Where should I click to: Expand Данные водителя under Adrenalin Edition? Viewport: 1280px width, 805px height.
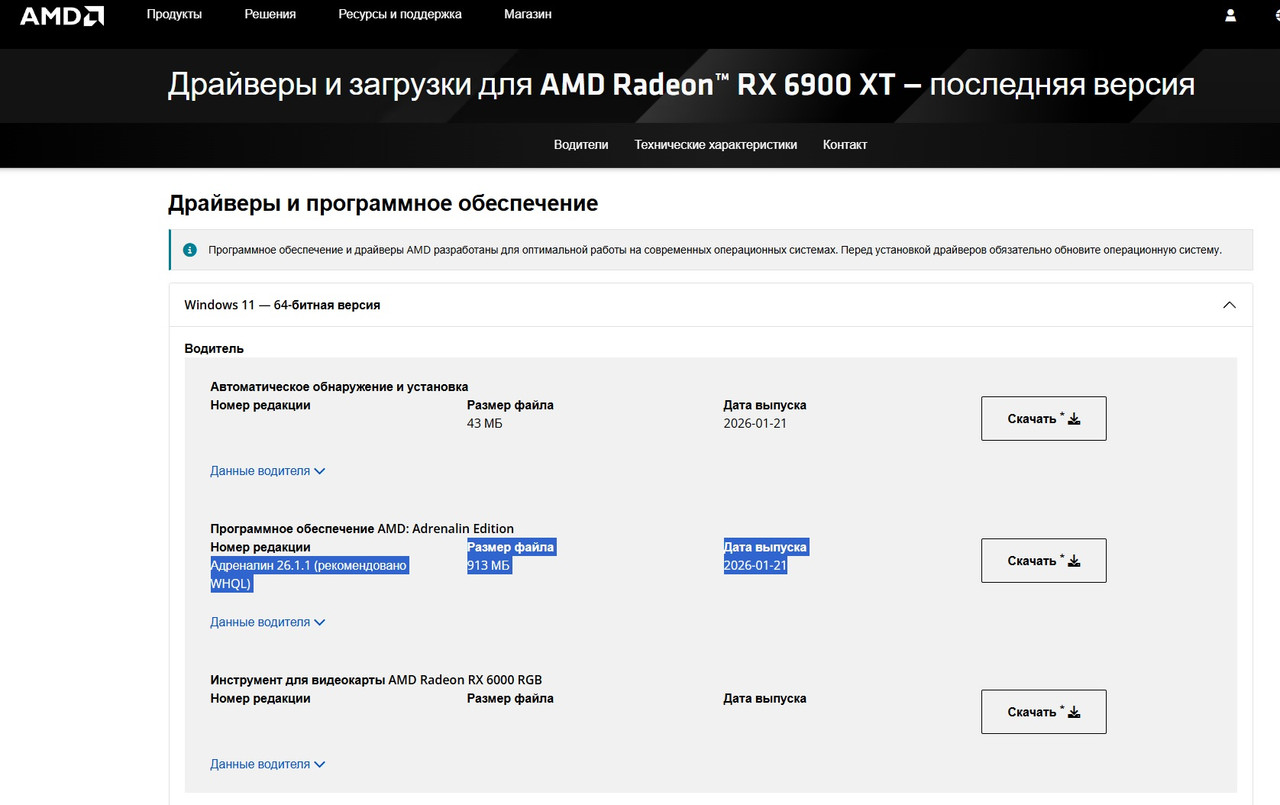pyautogui.click(x=268, y=622)
